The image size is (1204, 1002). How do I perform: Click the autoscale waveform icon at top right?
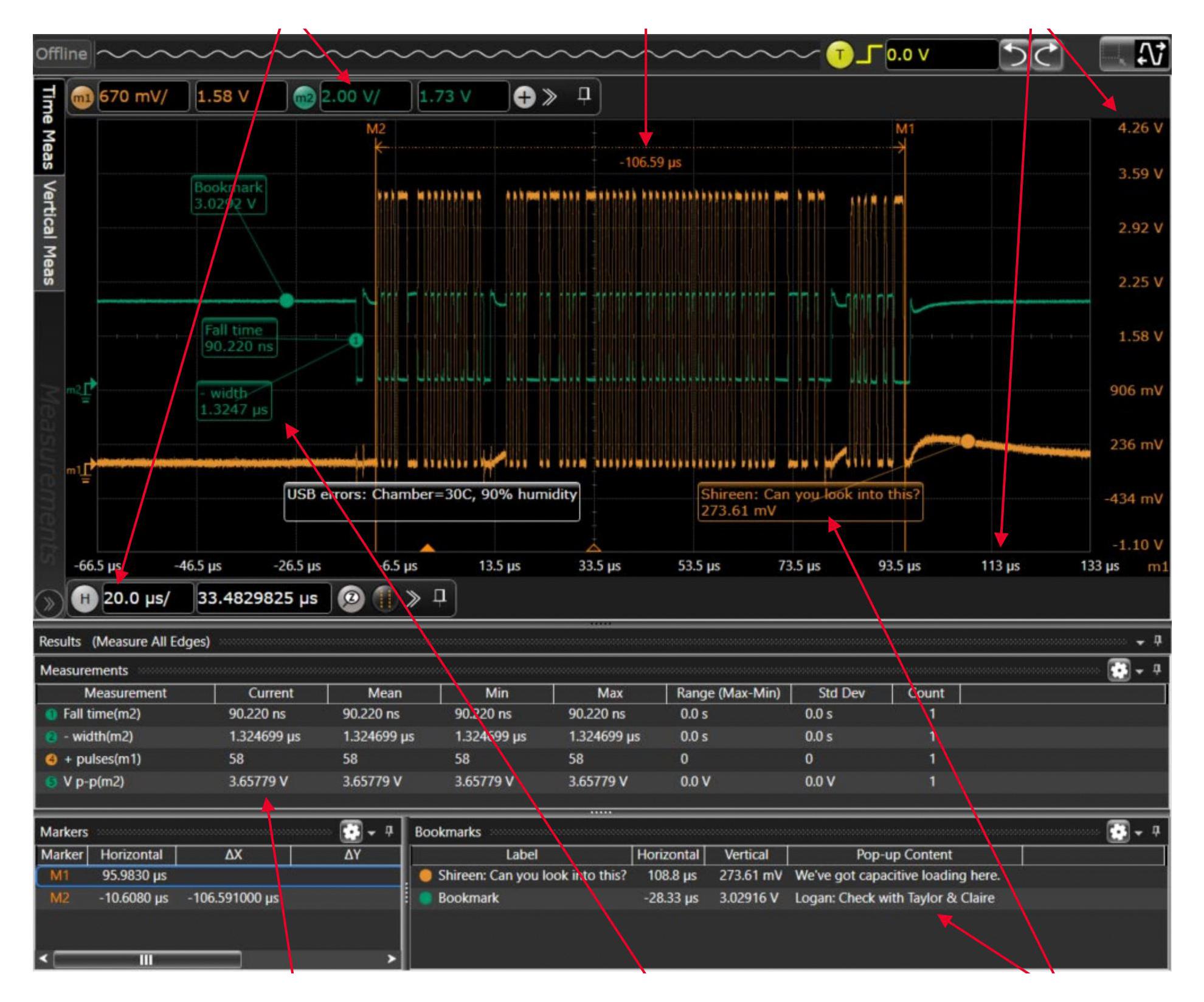(x=1152, y=55)
